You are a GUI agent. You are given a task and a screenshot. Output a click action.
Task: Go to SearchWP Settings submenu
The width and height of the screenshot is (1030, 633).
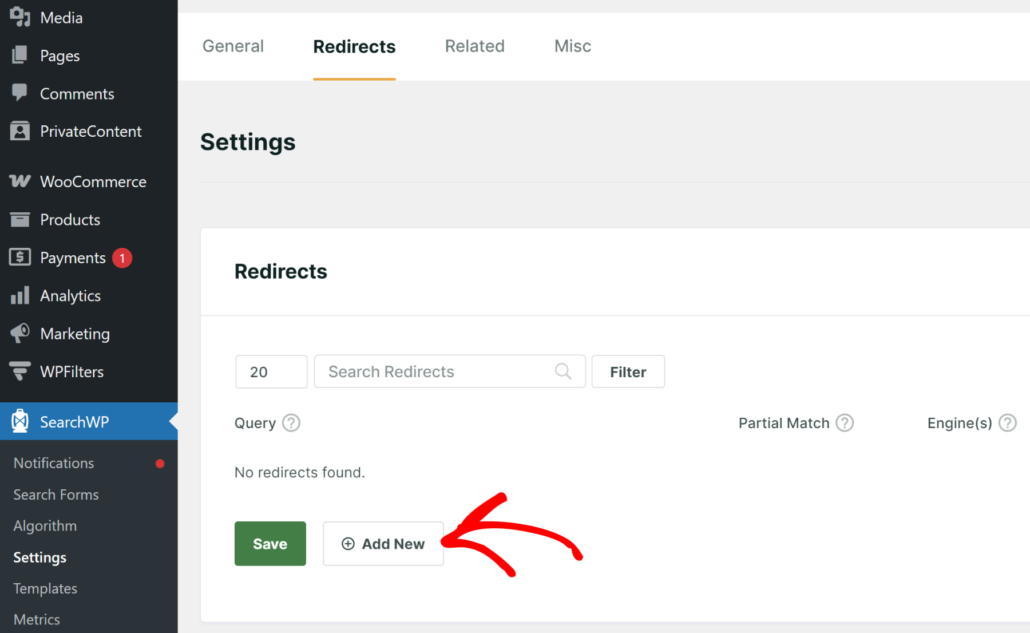(39, 557)
